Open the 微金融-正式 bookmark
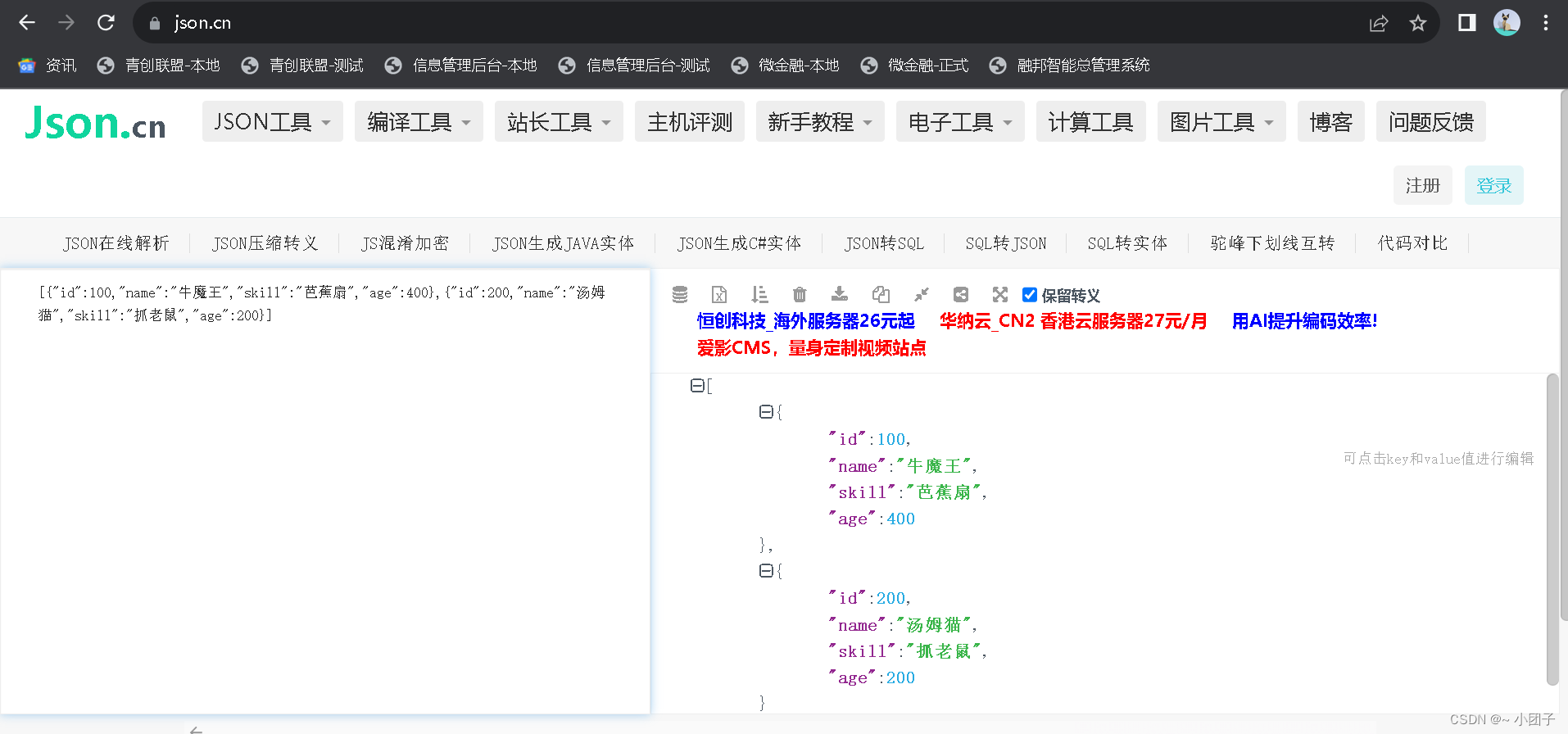Image resolution: width=1568 pixels, height=734 pixels. coord(914,66)
